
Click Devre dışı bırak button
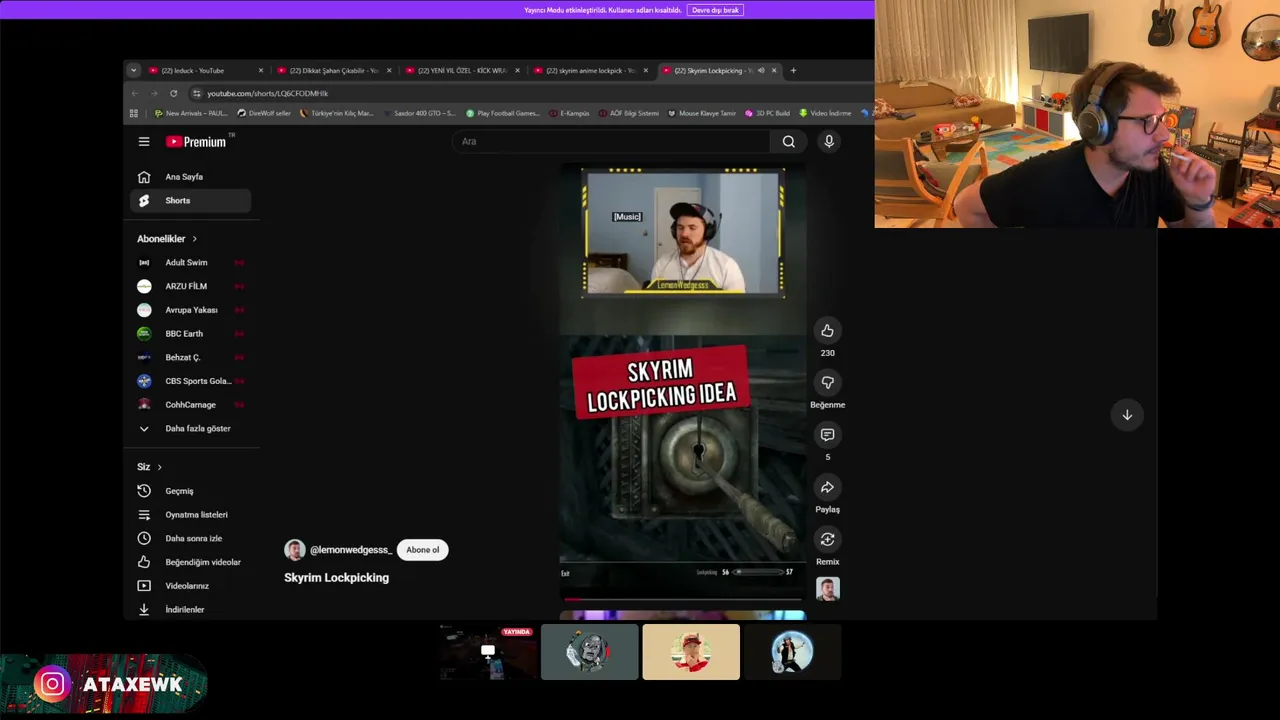[715, 10]
